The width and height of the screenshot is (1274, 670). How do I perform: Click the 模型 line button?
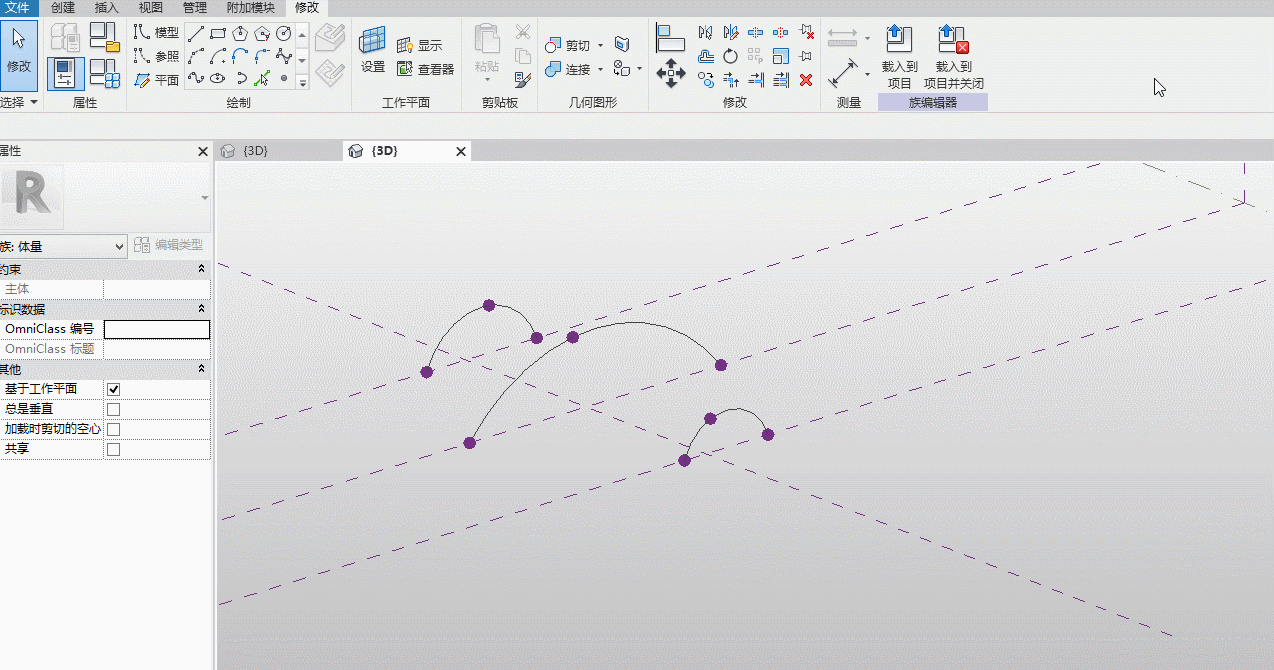click(157, 33)
